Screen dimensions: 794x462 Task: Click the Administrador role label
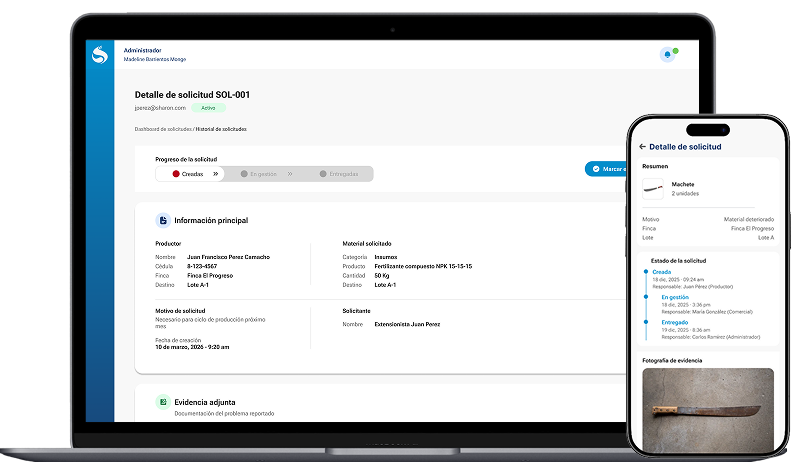(143, 50)
